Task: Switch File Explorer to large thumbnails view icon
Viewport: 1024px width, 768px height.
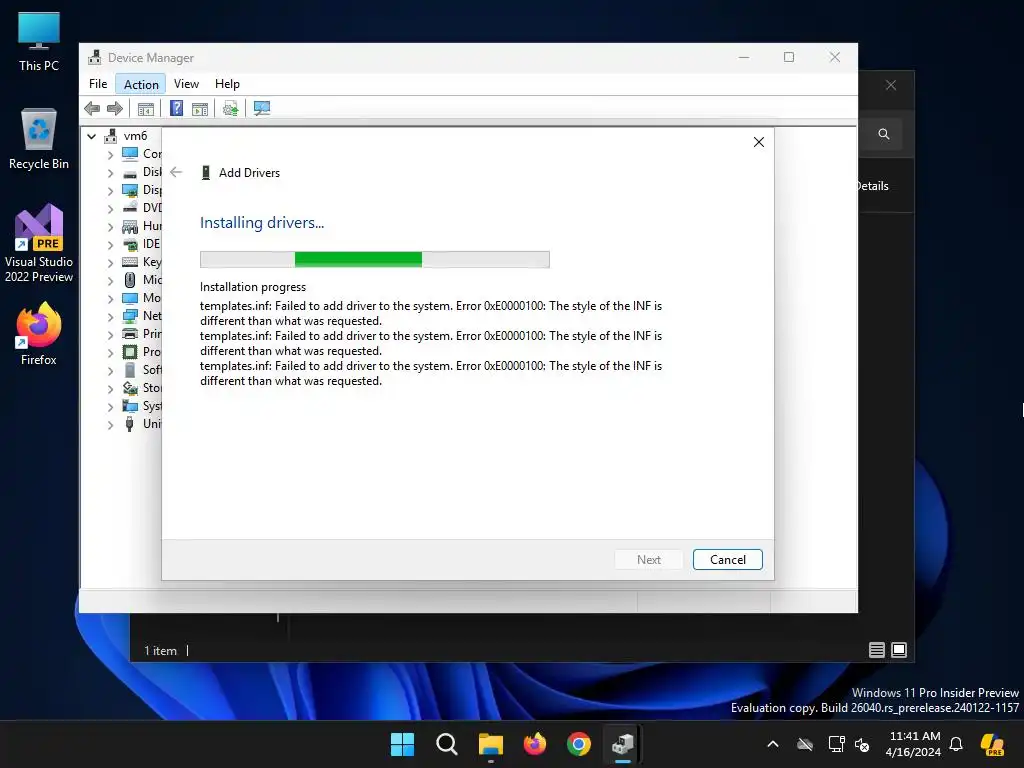Action: (899, 650)
